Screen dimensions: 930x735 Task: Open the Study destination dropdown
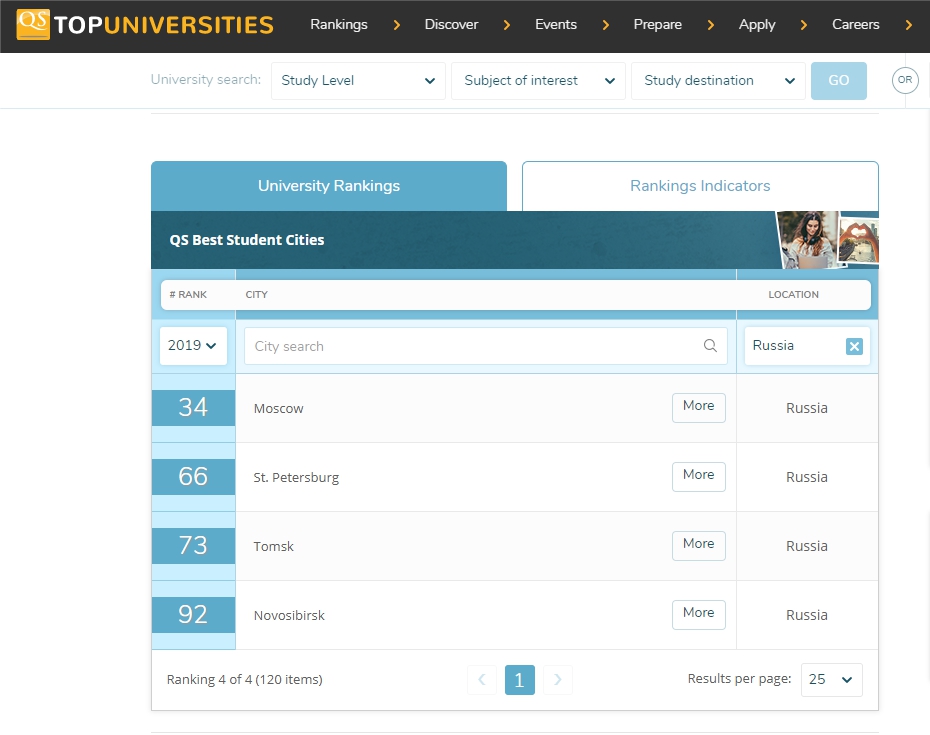coord(718,81)
